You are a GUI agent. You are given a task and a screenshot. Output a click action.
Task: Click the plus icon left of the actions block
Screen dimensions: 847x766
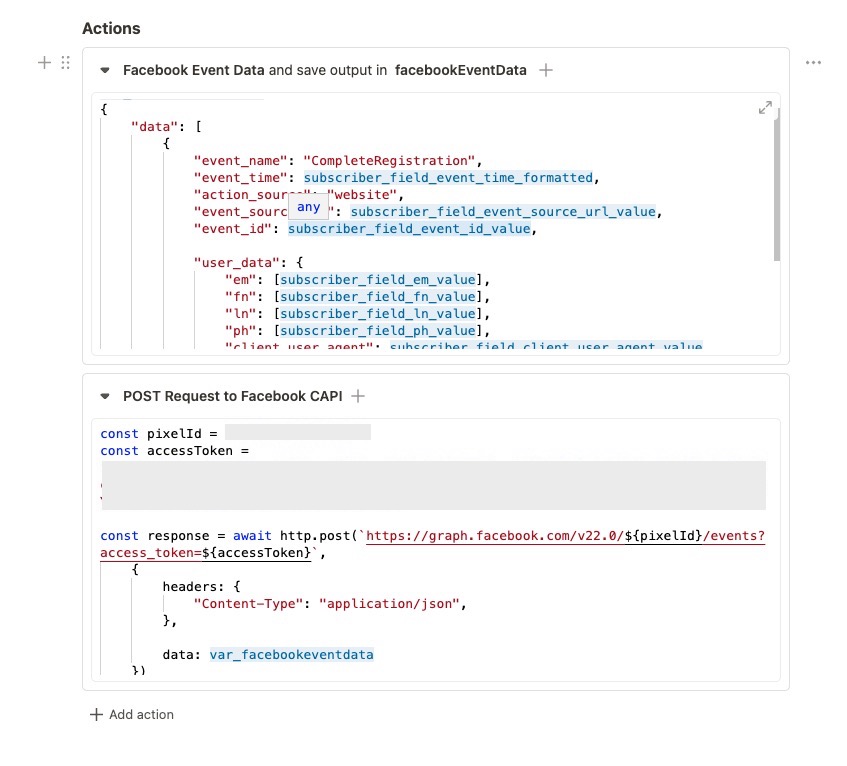(x=44, y=63)
